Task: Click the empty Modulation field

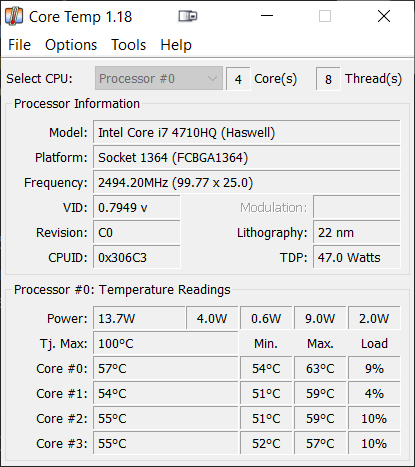Action: [357, 208]
